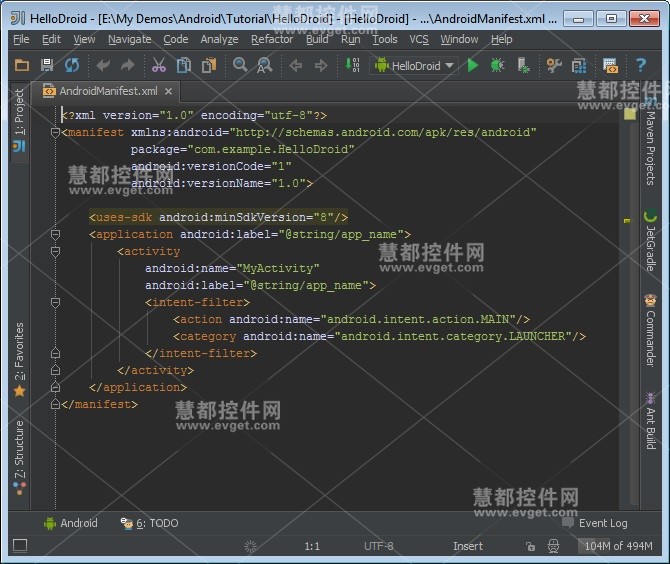Open the Analyze menu
Viewport: 670px width, 564px height.
(219, 39)
